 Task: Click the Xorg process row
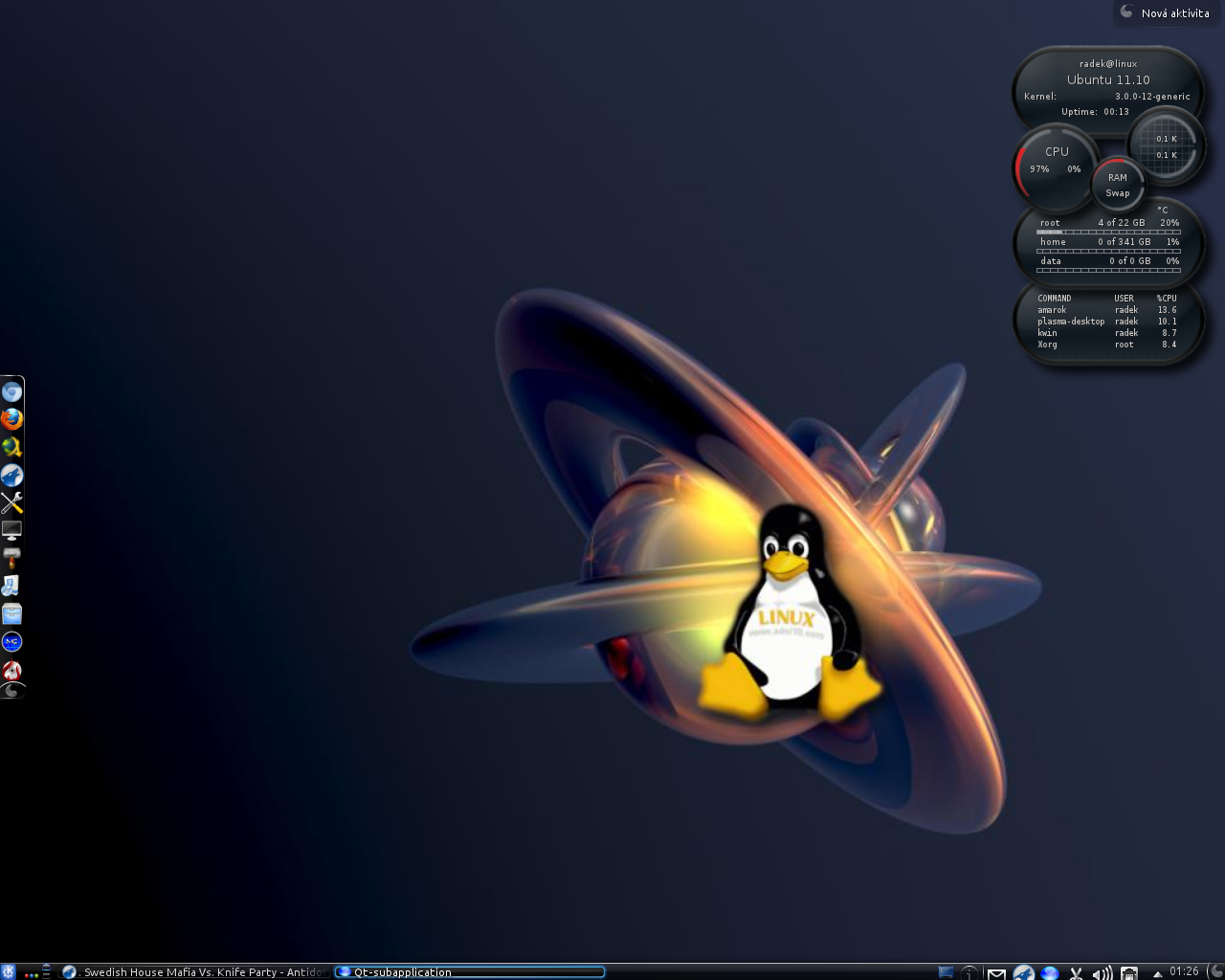click(x=1107, y=345)
